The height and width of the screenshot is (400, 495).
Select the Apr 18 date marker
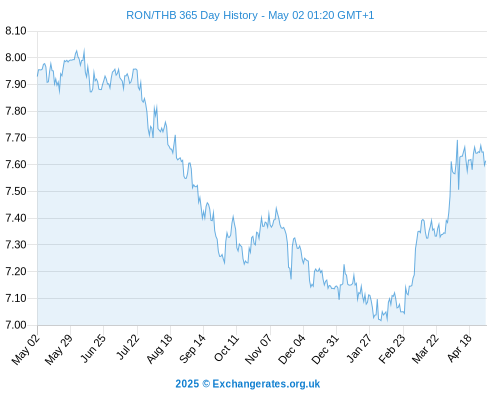pos(459,348)
